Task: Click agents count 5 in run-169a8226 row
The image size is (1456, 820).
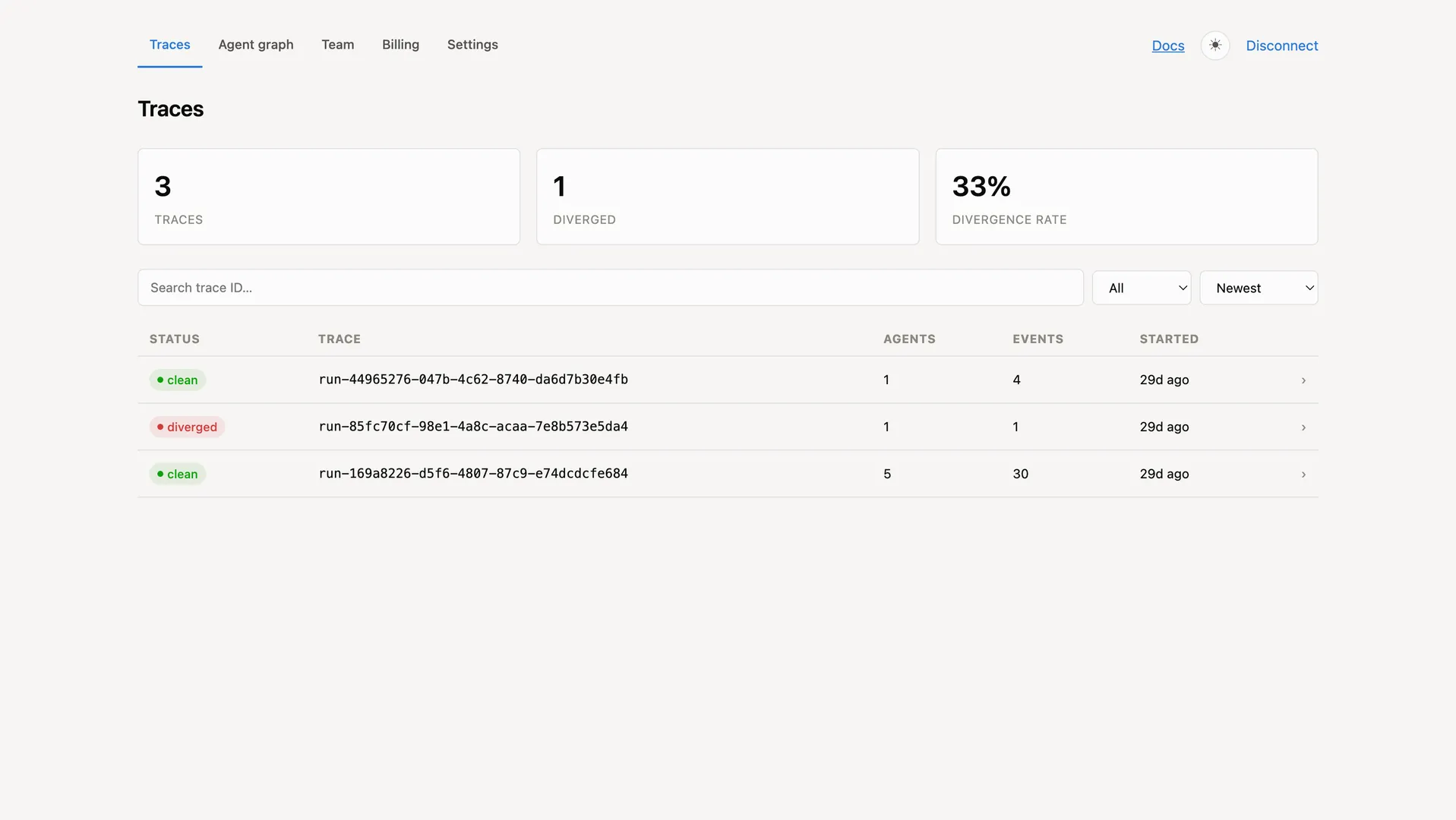Action: point(886,474)
